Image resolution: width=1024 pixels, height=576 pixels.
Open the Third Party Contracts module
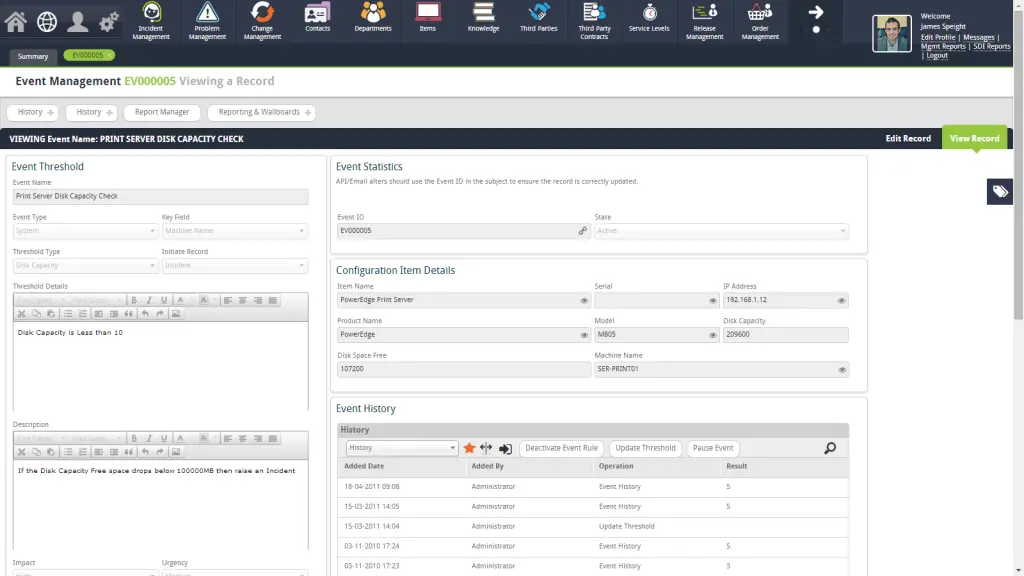594,21
